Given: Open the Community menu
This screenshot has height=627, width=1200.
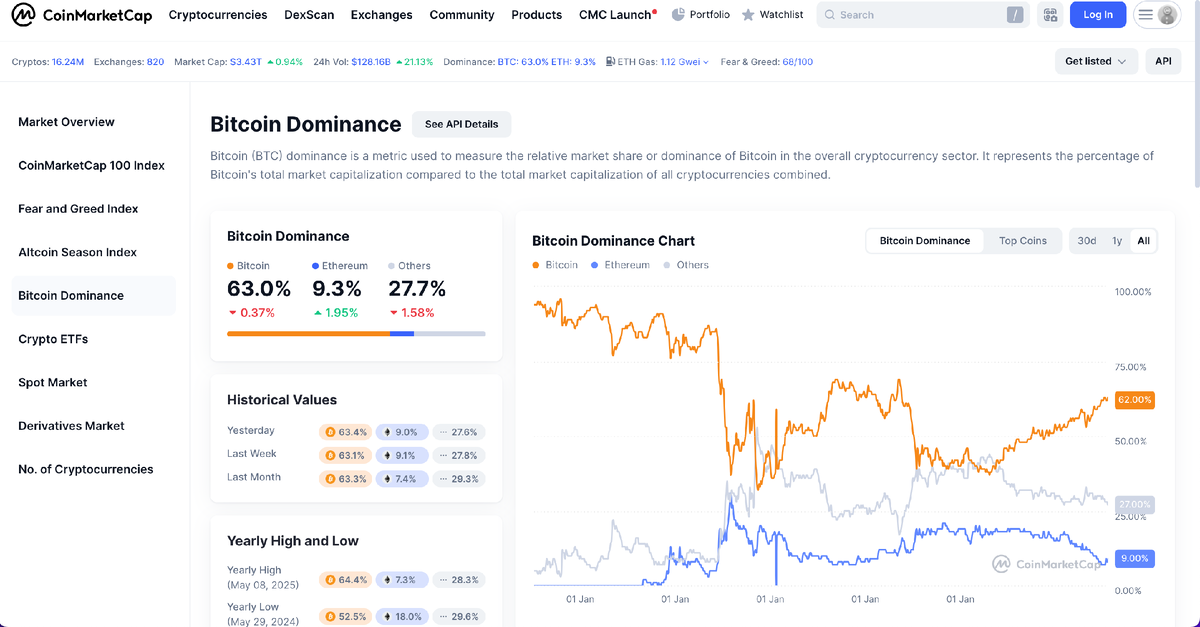Looking at the screenshot, I should (x=462, y=15).
